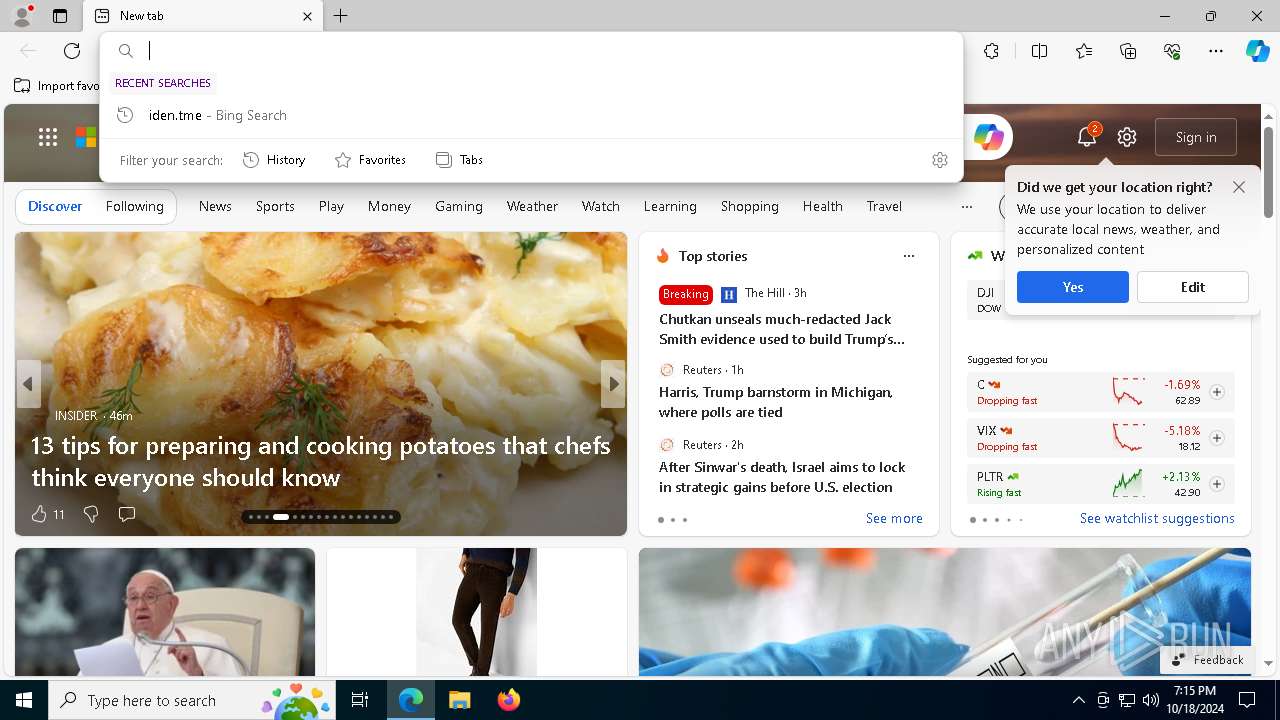Open address bar search settings gear
1280x720 pixels.
click(x=940, y=160)
